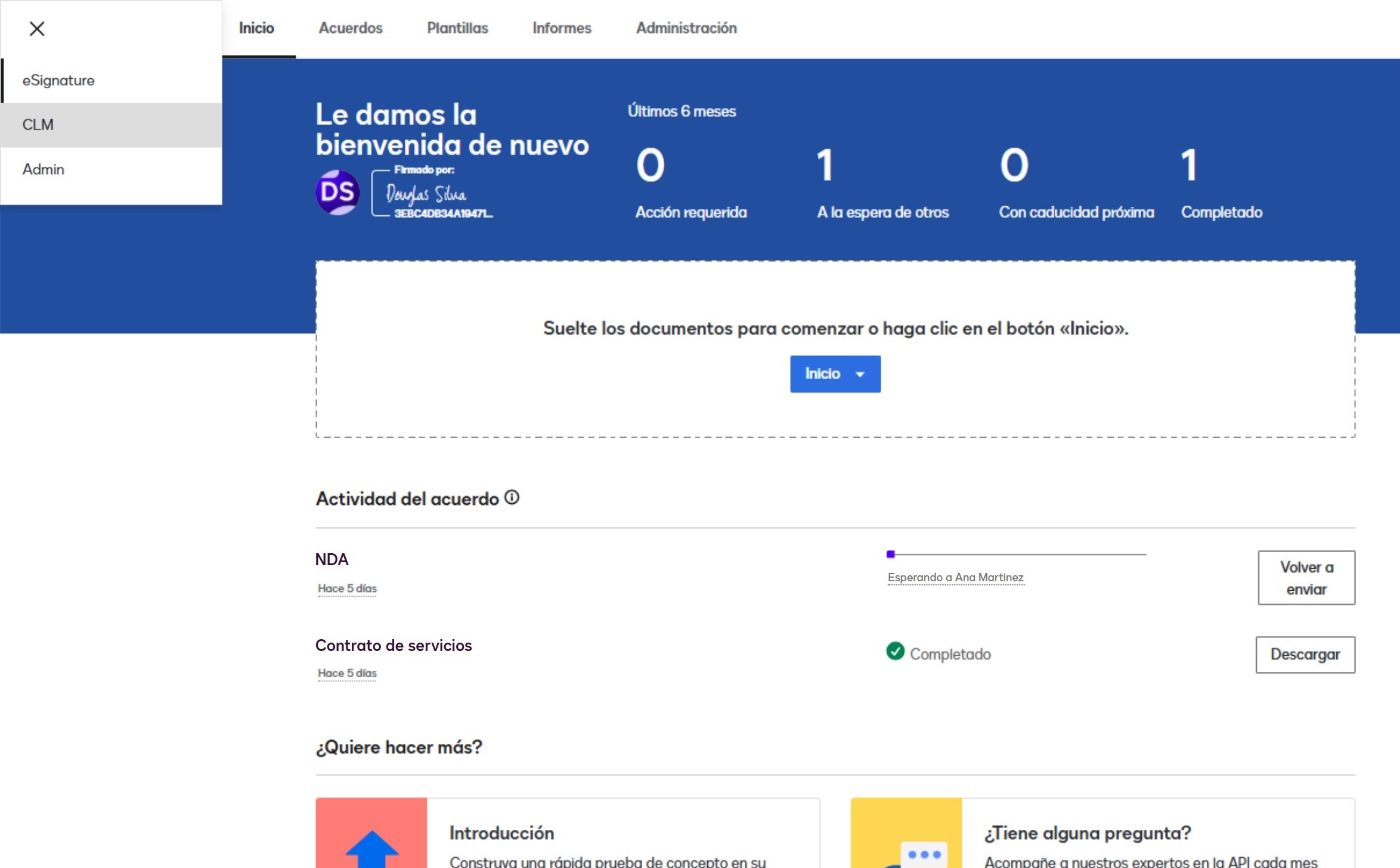Switch to CLM in the app switcher

pos(38,125)
